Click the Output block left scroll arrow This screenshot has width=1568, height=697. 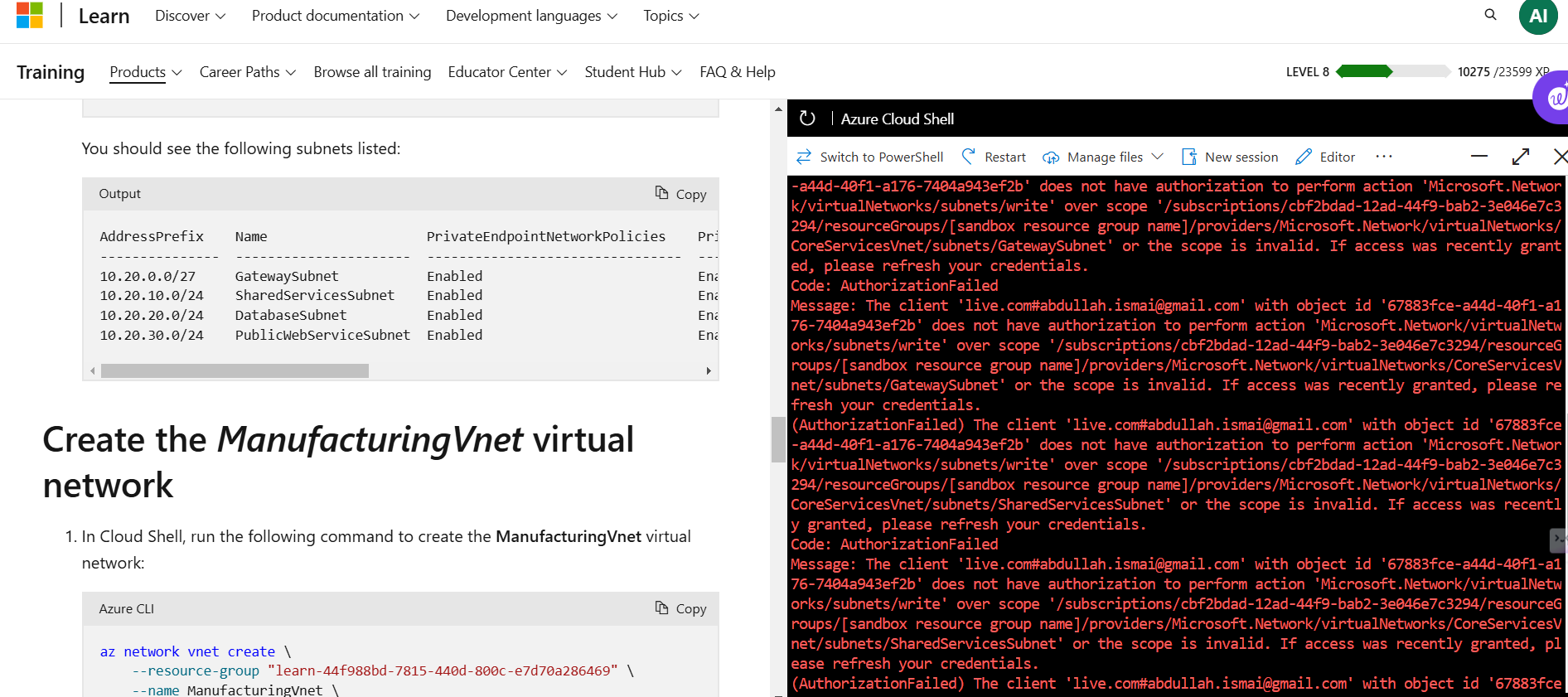click(92, 370)
